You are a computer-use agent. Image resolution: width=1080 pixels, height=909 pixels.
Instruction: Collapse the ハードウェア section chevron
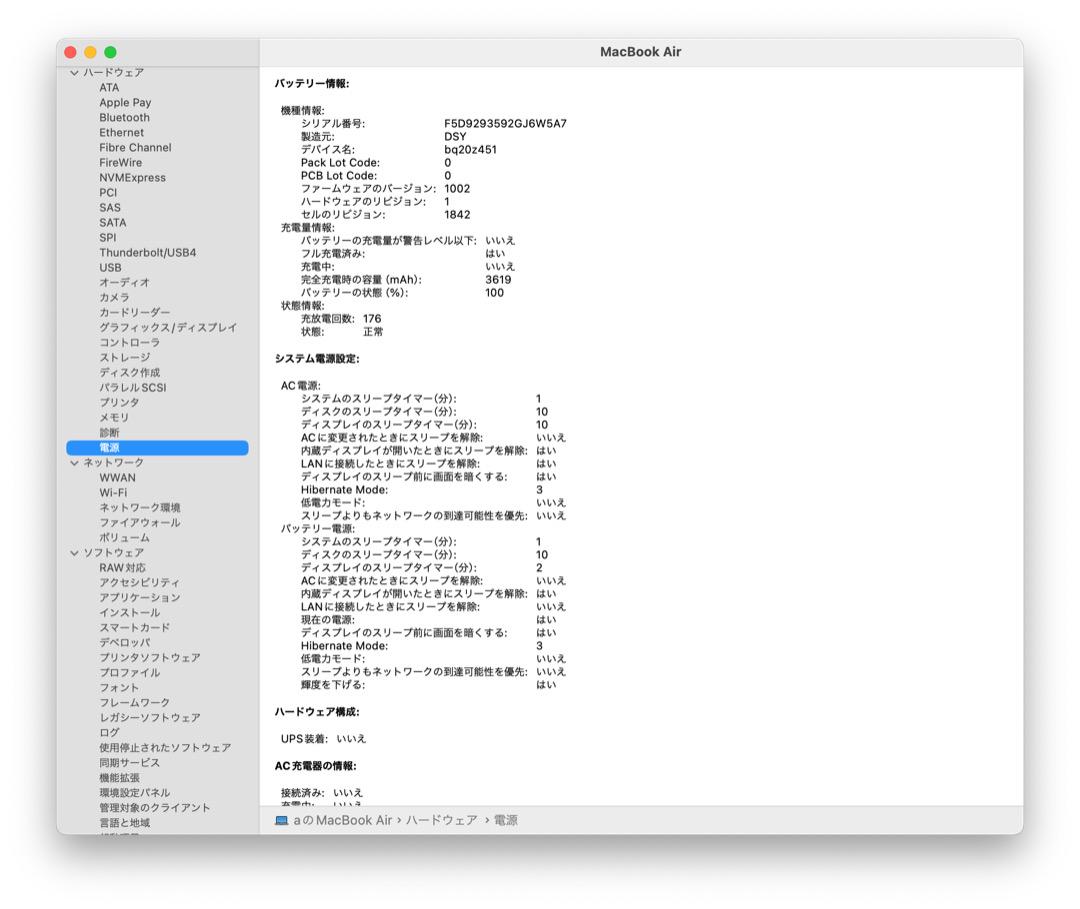(74, 72)
